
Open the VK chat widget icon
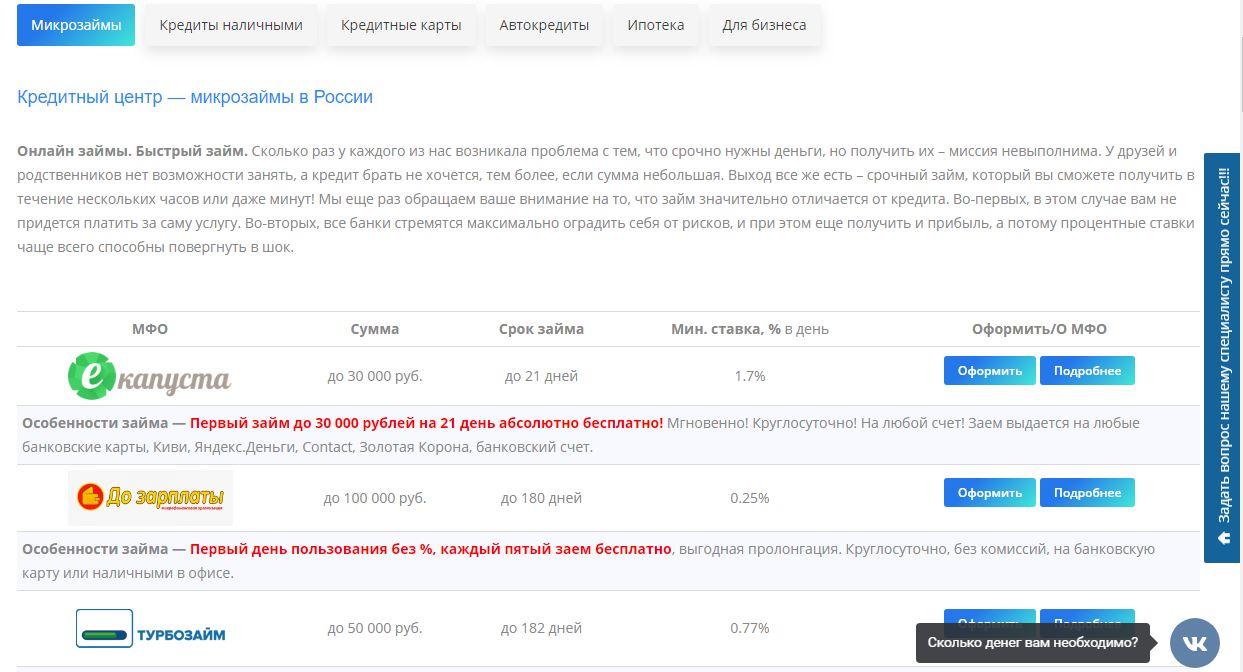coord(1195,642)
